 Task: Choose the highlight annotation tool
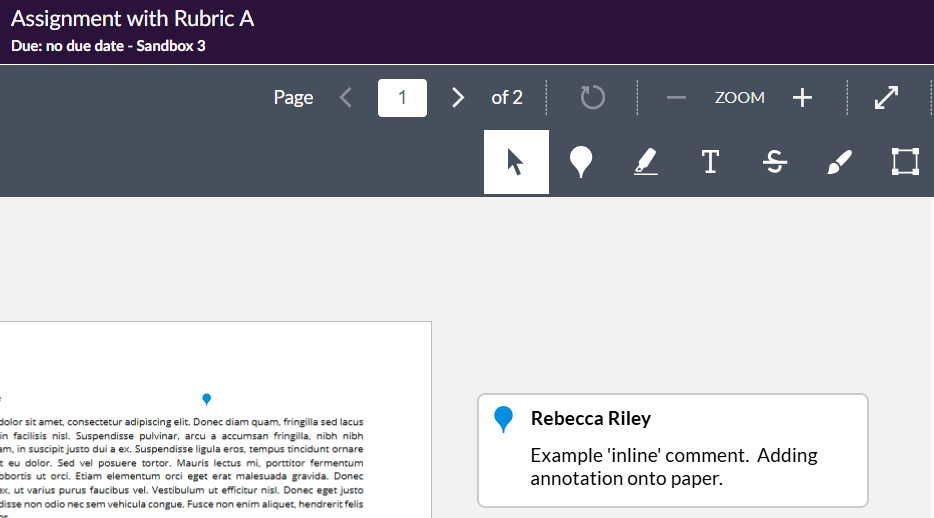[x=646, y=162]
